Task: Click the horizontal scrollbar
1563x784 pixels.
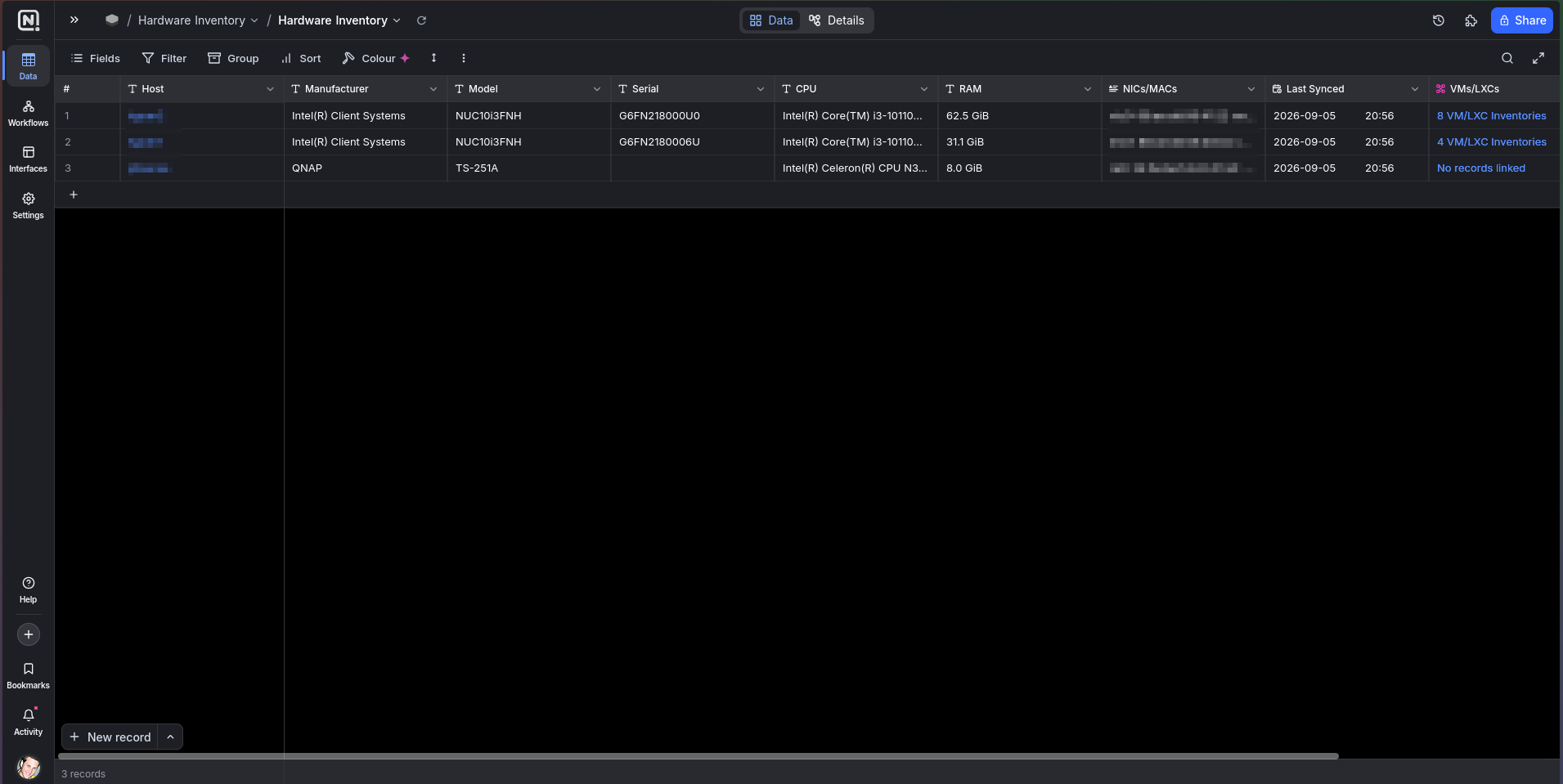Action: tap(698, 756)
